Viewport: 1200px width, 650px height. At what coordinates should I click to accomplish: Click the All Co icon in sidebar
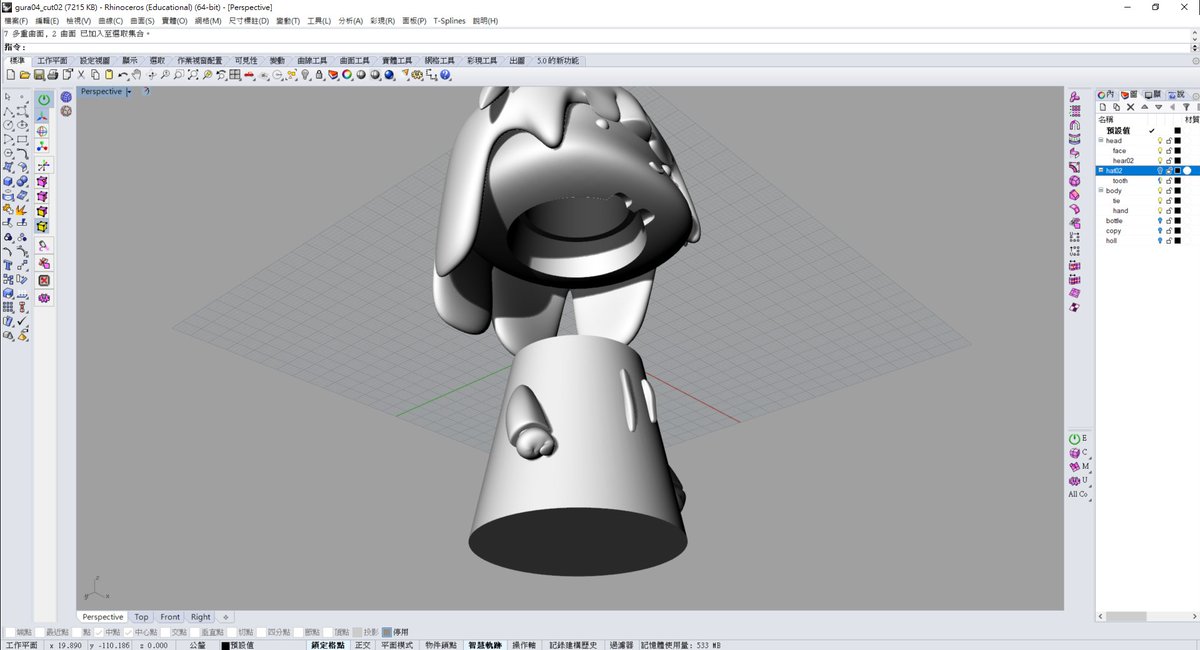point(1077,494)
